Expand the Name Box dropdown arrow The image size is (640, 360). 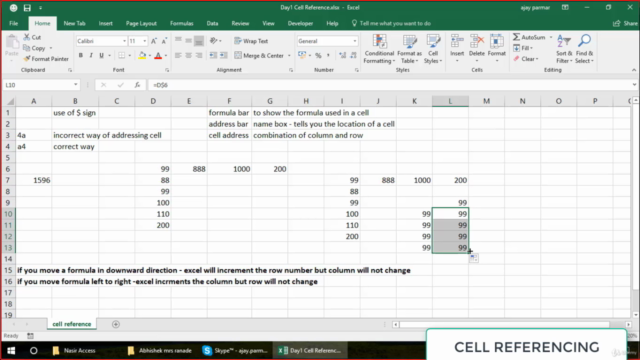[x=76, y=85]
